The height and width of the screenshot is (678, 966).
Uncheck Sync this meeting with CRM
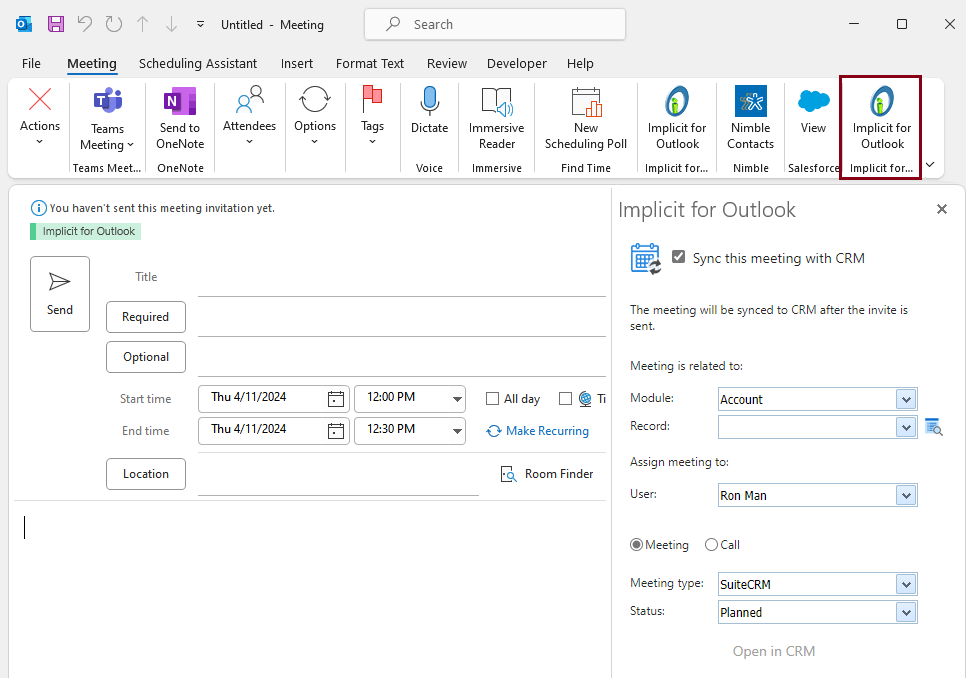tap(678, 257)
